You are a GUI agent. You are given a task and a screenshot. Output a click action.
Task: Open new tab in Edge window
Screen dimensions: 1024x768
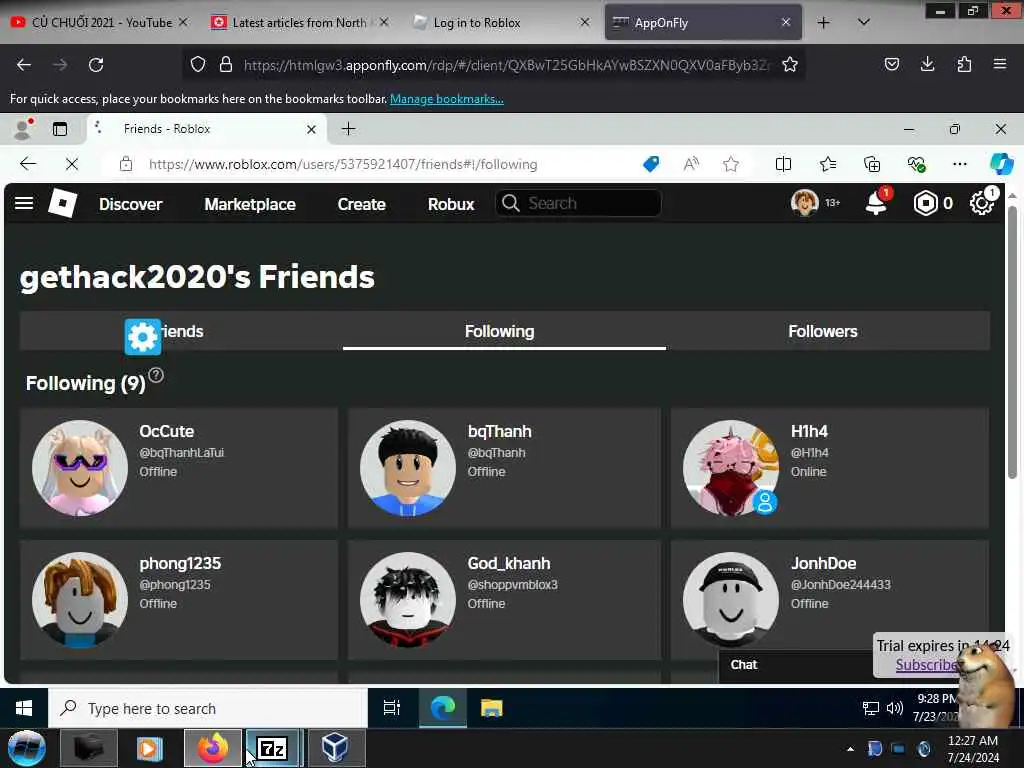coord(349,129)
